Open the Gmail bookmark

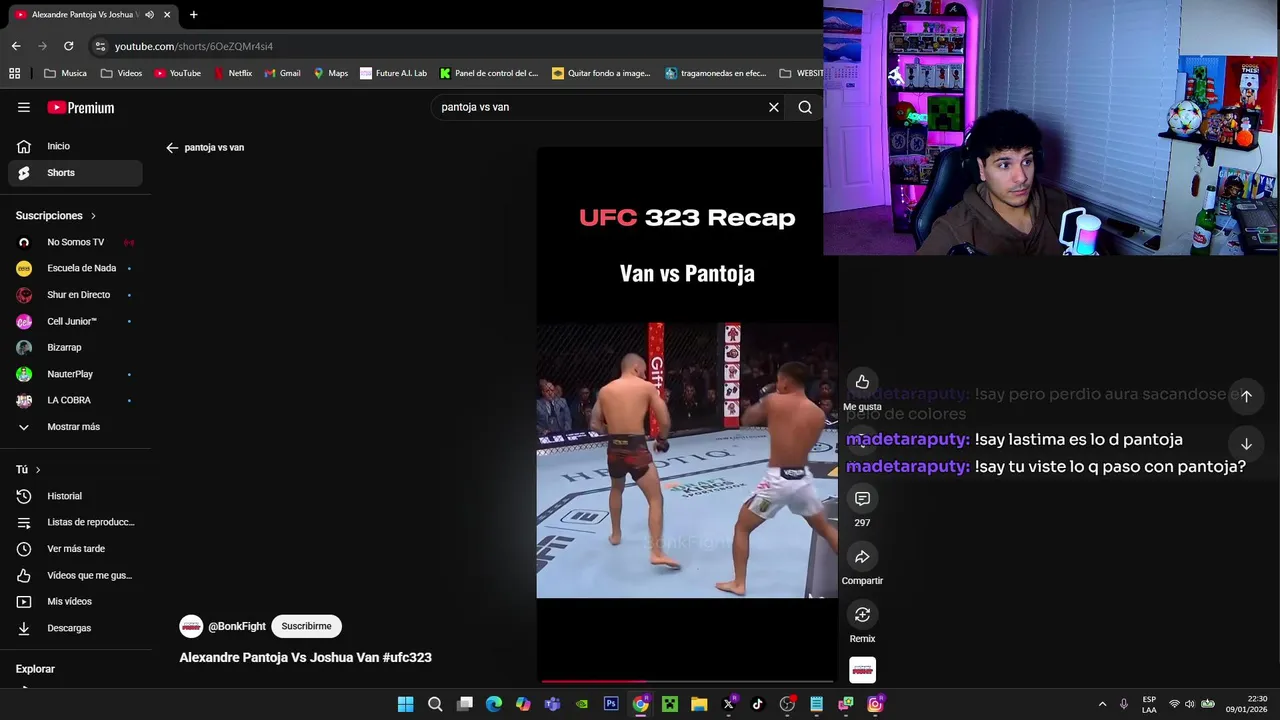pos(282,73)
